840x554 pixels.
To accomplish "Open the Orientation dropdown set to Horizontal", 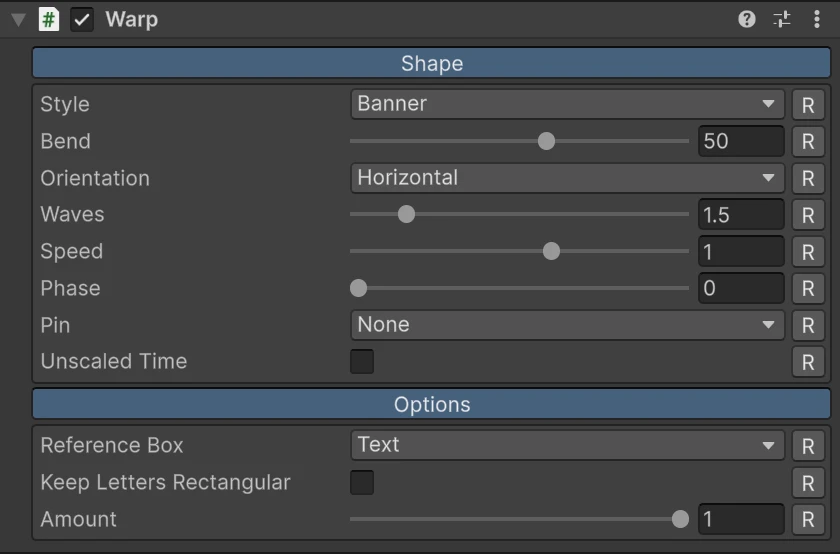I will (567, 178).
